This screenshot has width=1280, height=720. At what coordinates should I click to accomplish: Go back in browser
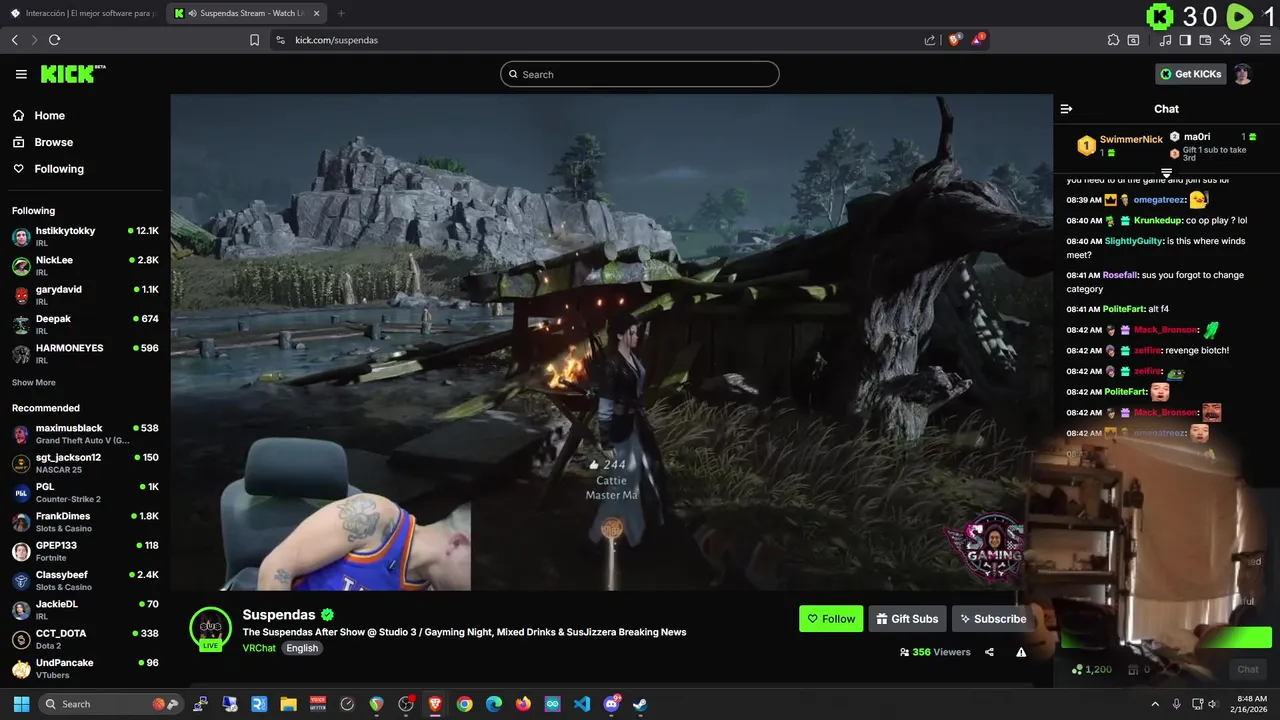point(15,40)
